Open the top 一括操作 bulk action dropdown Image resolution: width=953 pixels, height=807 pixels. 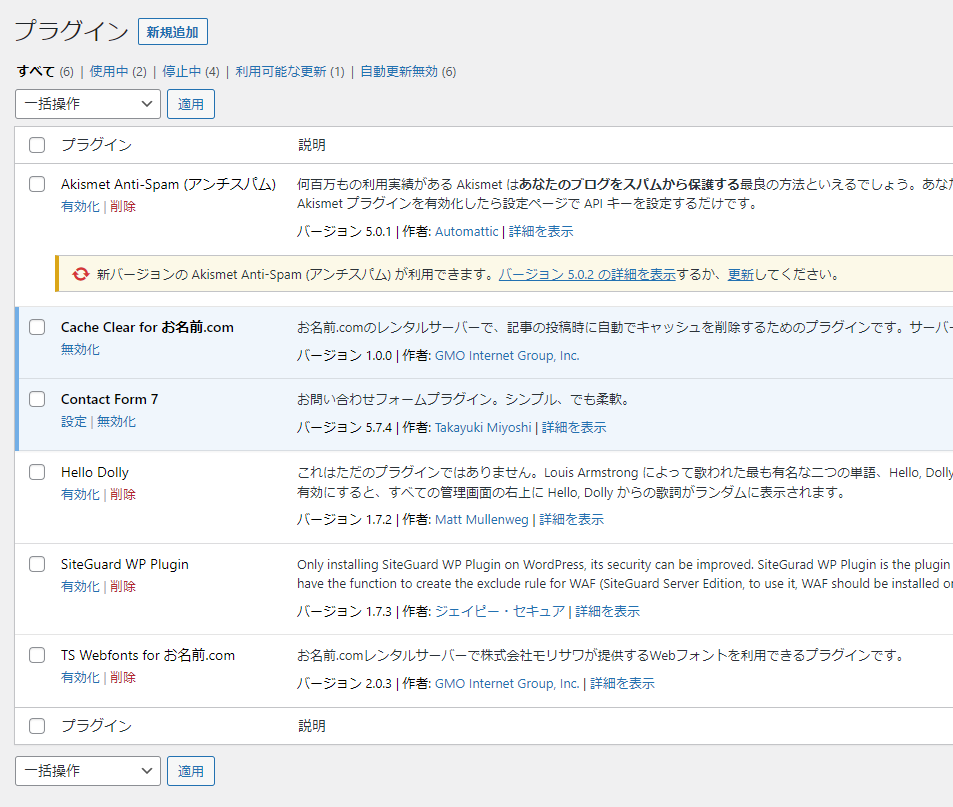(x=88, y=104)
